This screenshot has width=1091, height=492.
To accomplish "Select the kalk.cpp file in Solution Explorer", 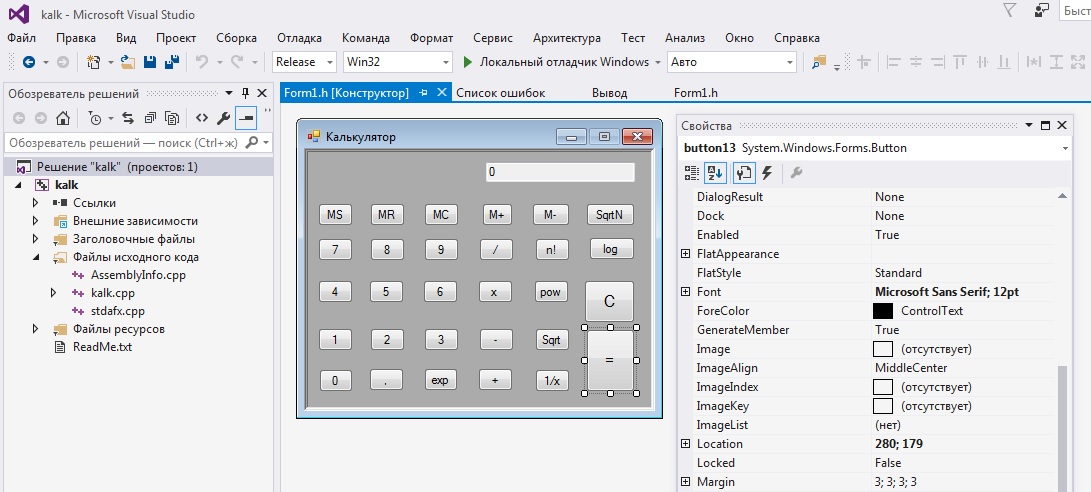I will [x=113, y=294].
